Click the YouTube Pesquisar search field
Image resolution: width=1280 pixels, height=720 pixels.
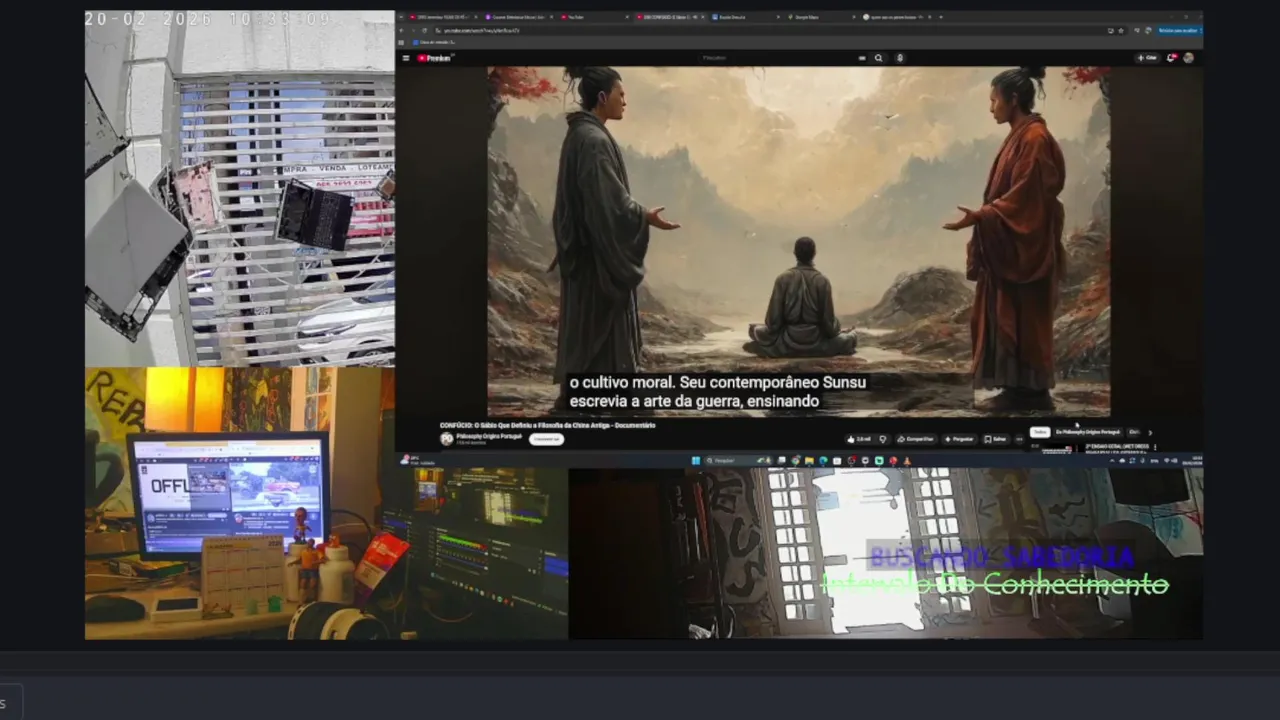coord(784,58)
